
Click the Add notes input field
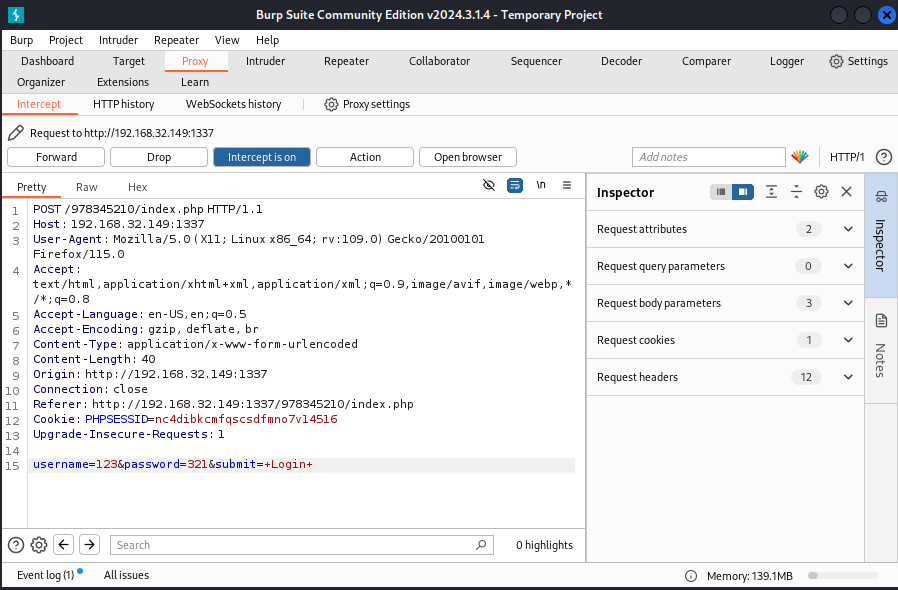pyautogui.click(x=709, y=157)
